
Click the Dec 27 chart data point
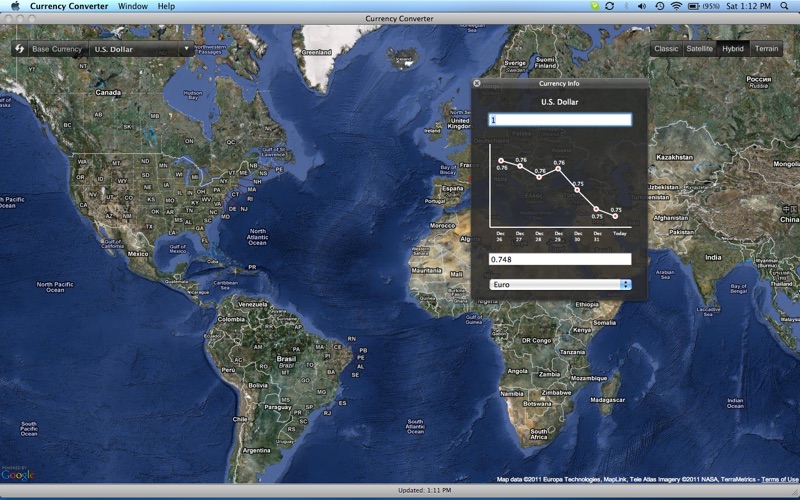(x=520, y=166)
